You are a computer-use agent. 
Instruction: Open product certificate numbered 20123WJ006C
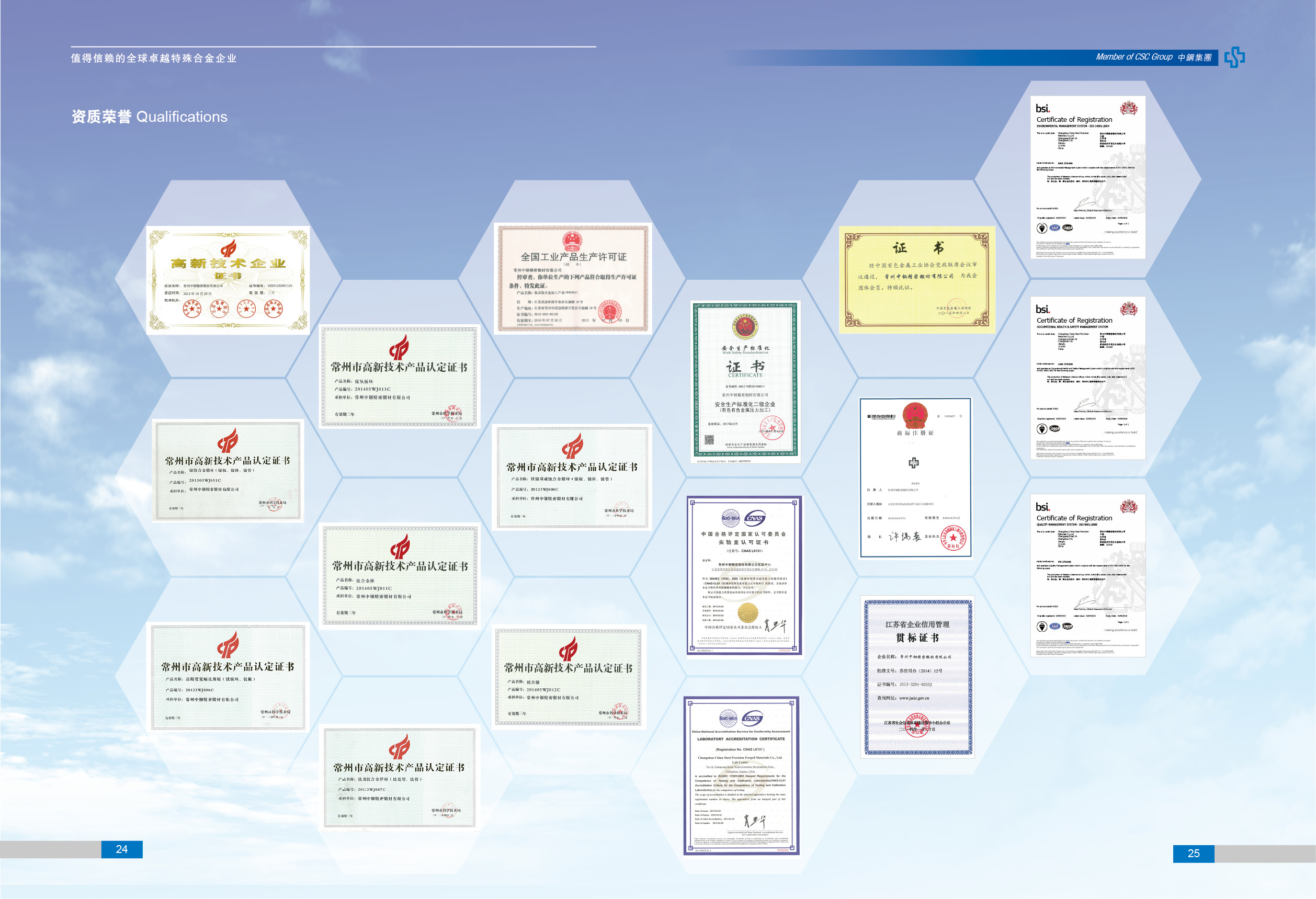point(228,678)
